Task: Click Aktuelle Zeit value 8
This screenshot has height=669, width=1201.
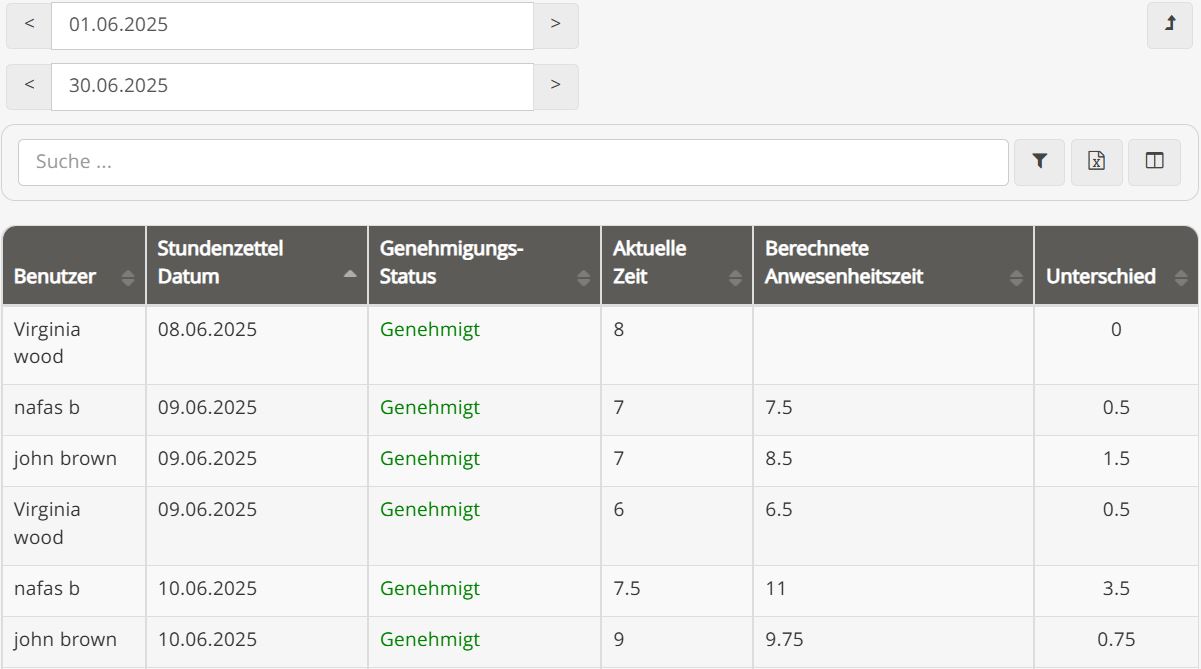Action: coord(619,329)
